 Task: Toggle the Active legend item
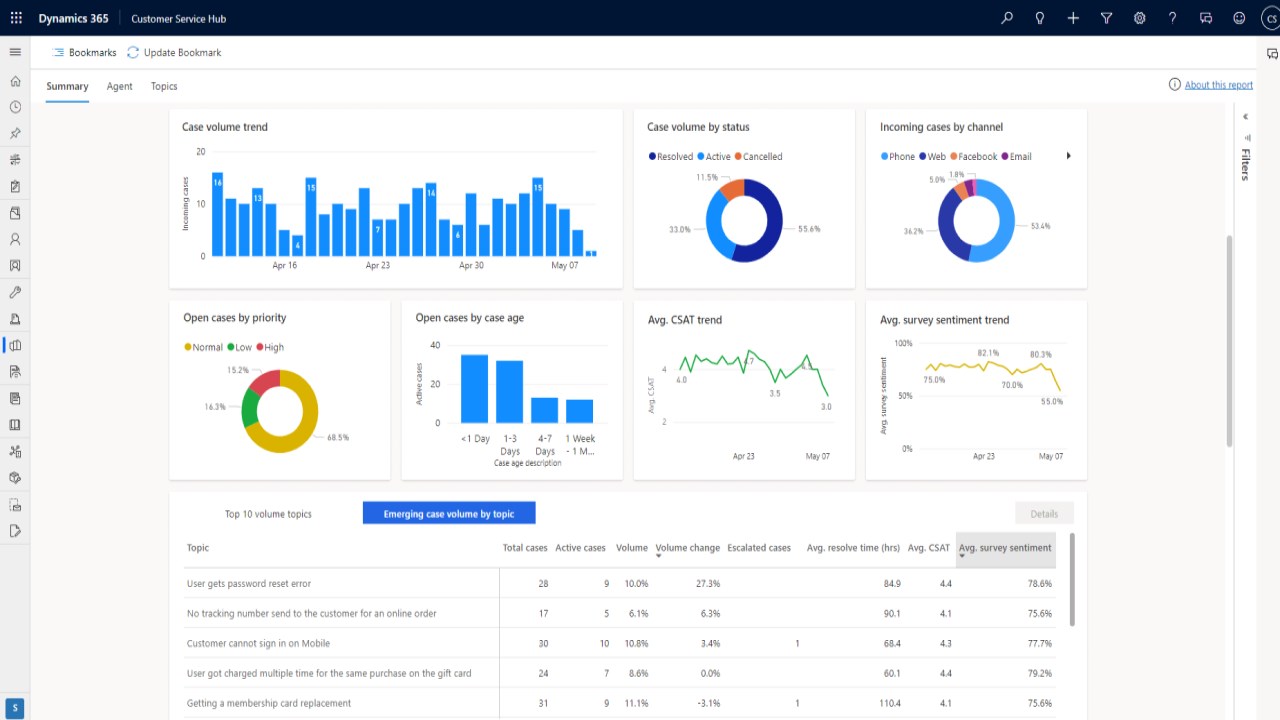click(x=714, y=157)
